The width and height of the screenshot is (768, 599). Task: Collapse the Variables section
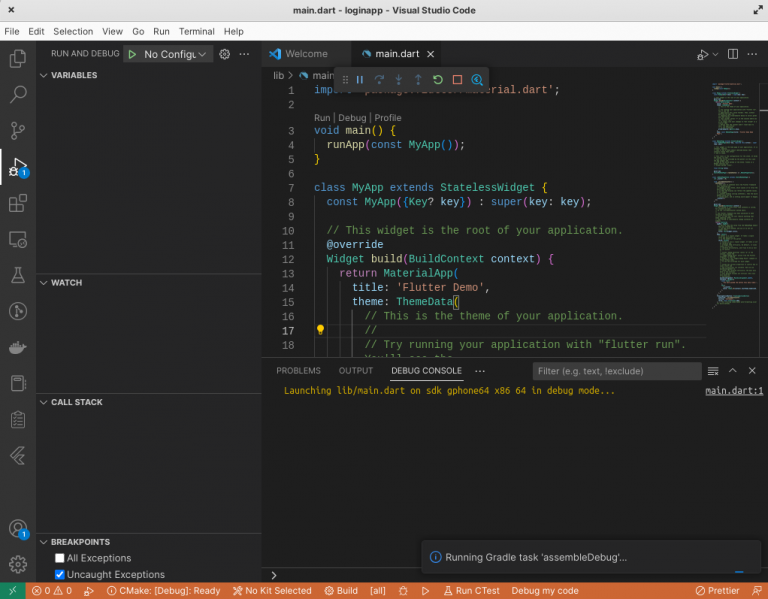(73, 75)
